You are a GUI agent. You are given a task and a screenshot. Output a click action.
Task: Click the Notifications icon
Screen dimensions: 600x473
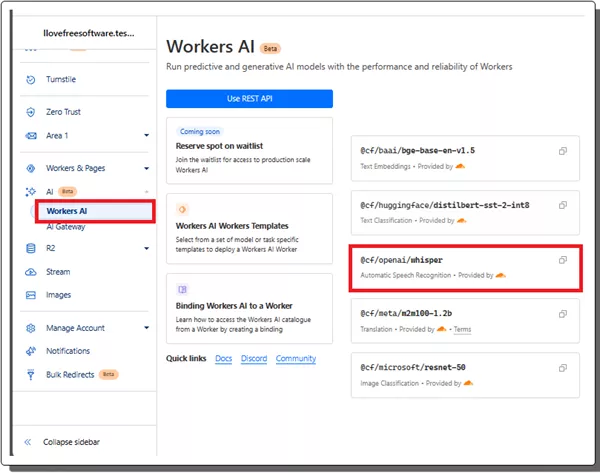31,351
